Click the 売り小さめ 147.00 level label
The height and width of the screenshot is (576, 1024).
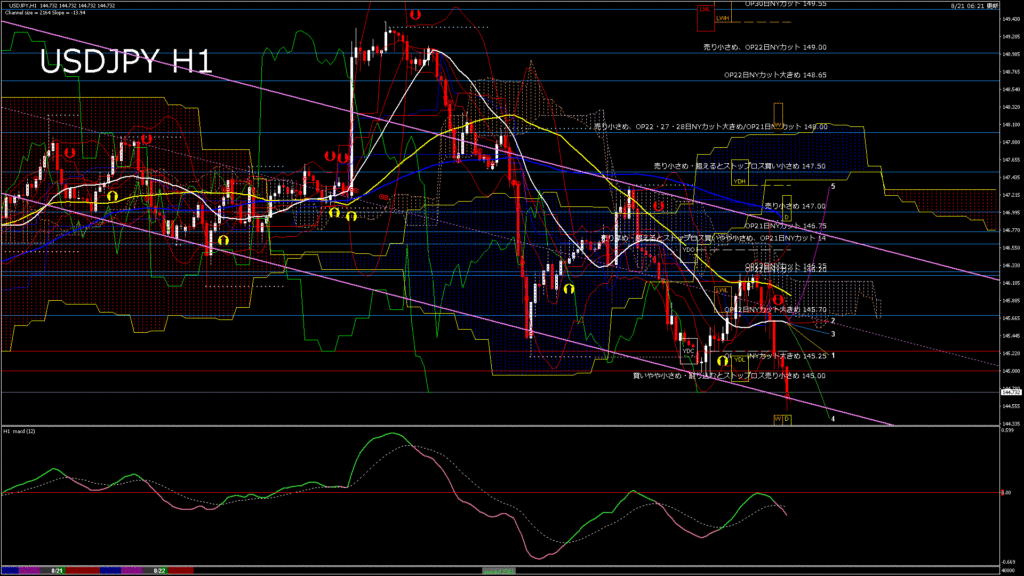pyautogui.click(x=795, y=206)
